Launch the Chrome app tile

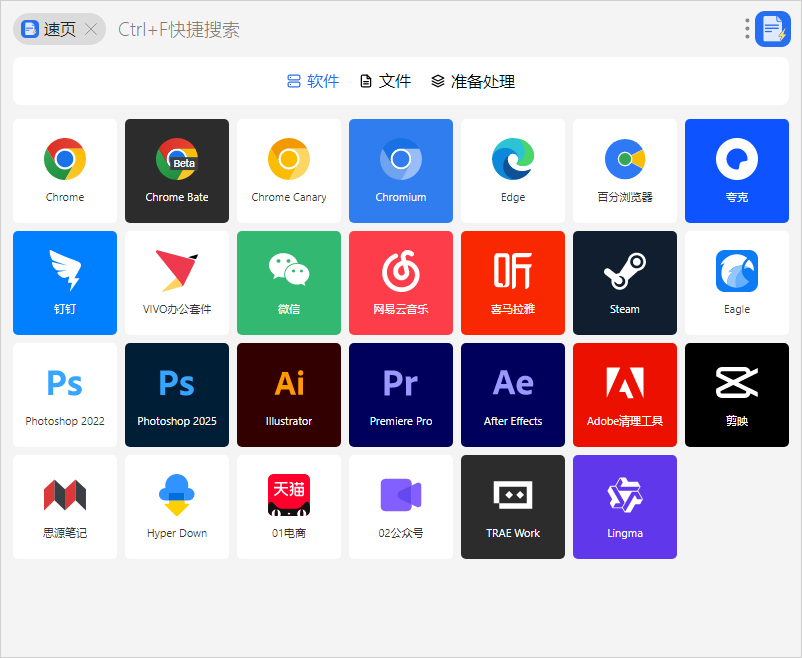tap(65, 171)
